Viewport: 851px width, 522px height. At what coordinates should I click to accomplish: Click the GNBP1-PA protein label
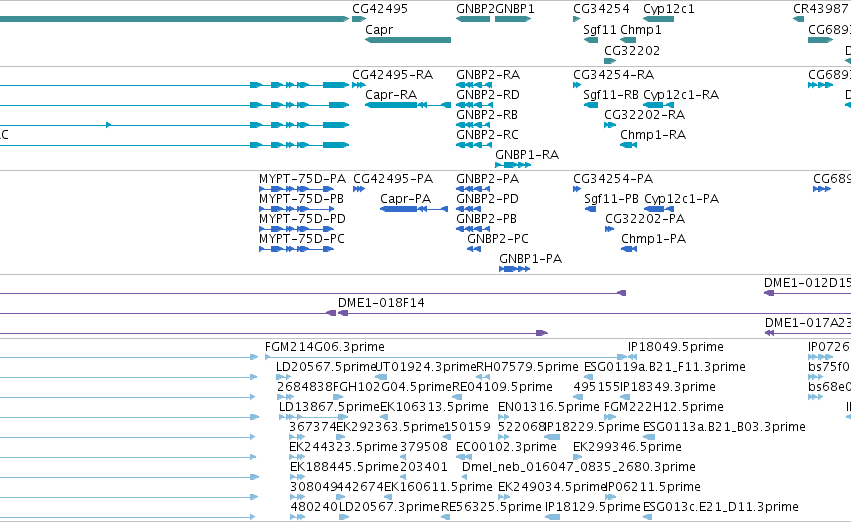pyautogui.click(x=530, y=259)
